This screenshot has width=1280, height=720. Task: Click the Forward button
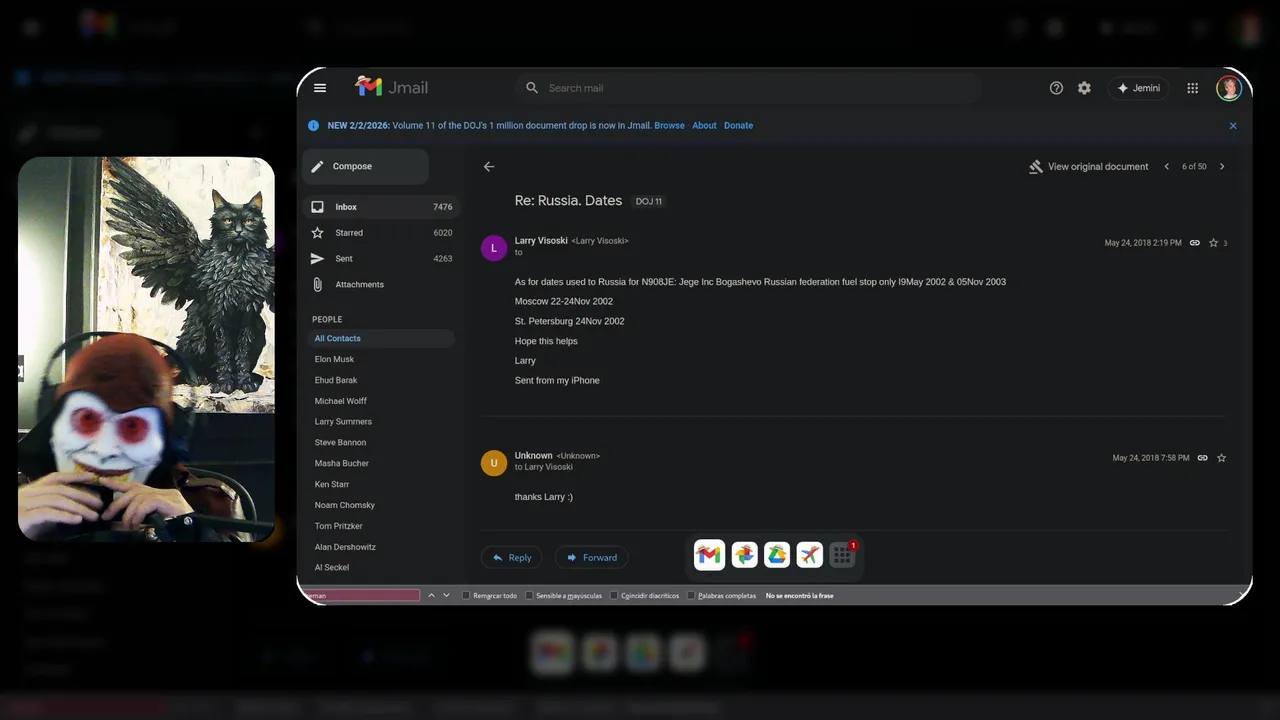click(x=592, y=558)
